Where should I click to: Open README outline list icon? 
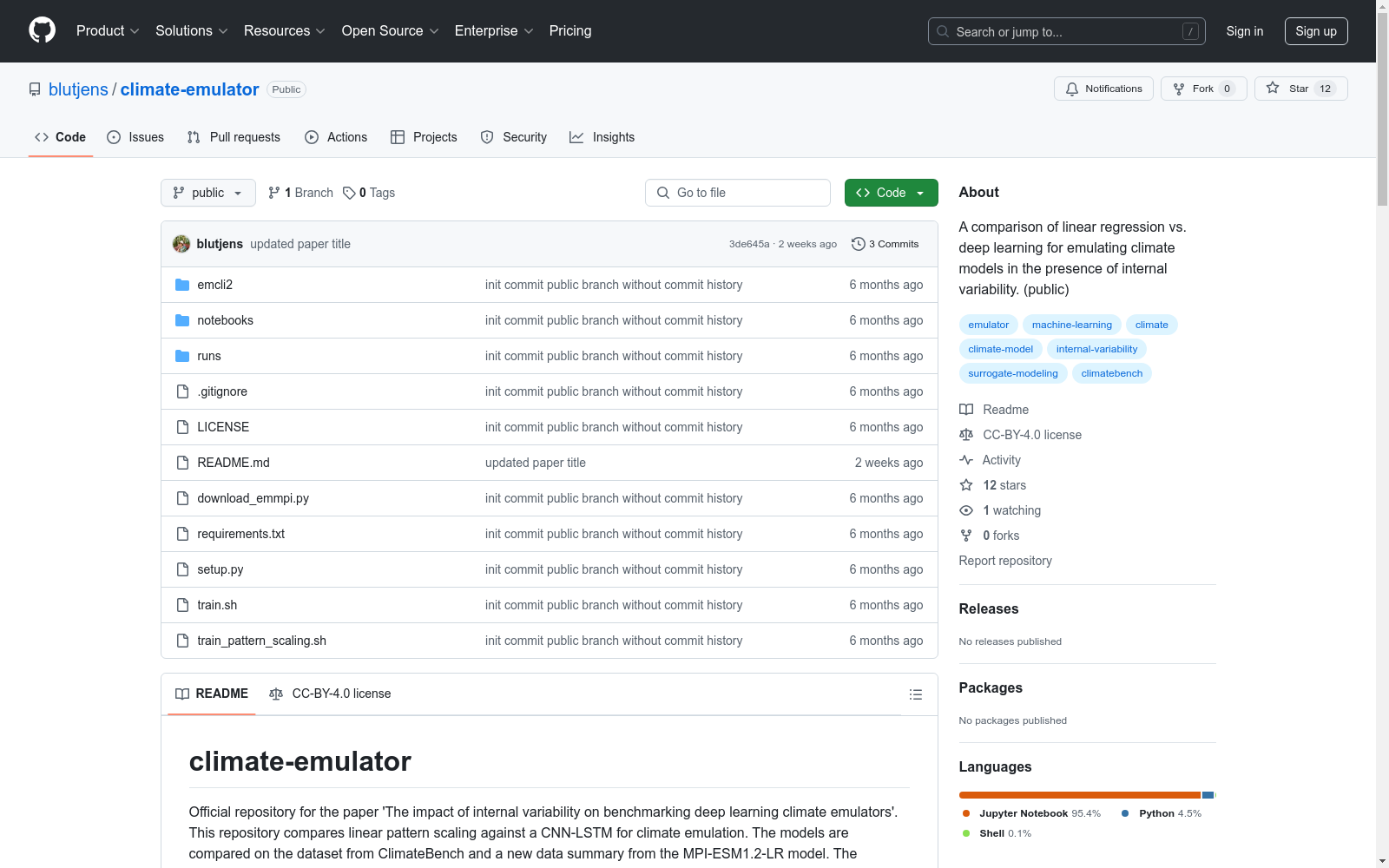pos(915,694)
